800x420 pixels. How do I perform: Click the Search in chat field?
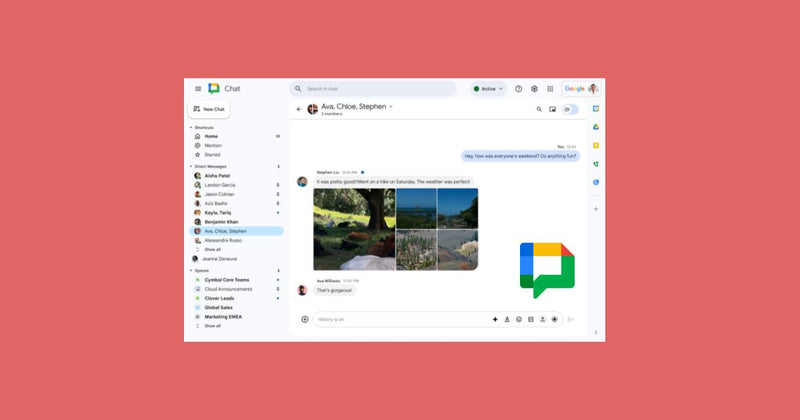(373, 89)
